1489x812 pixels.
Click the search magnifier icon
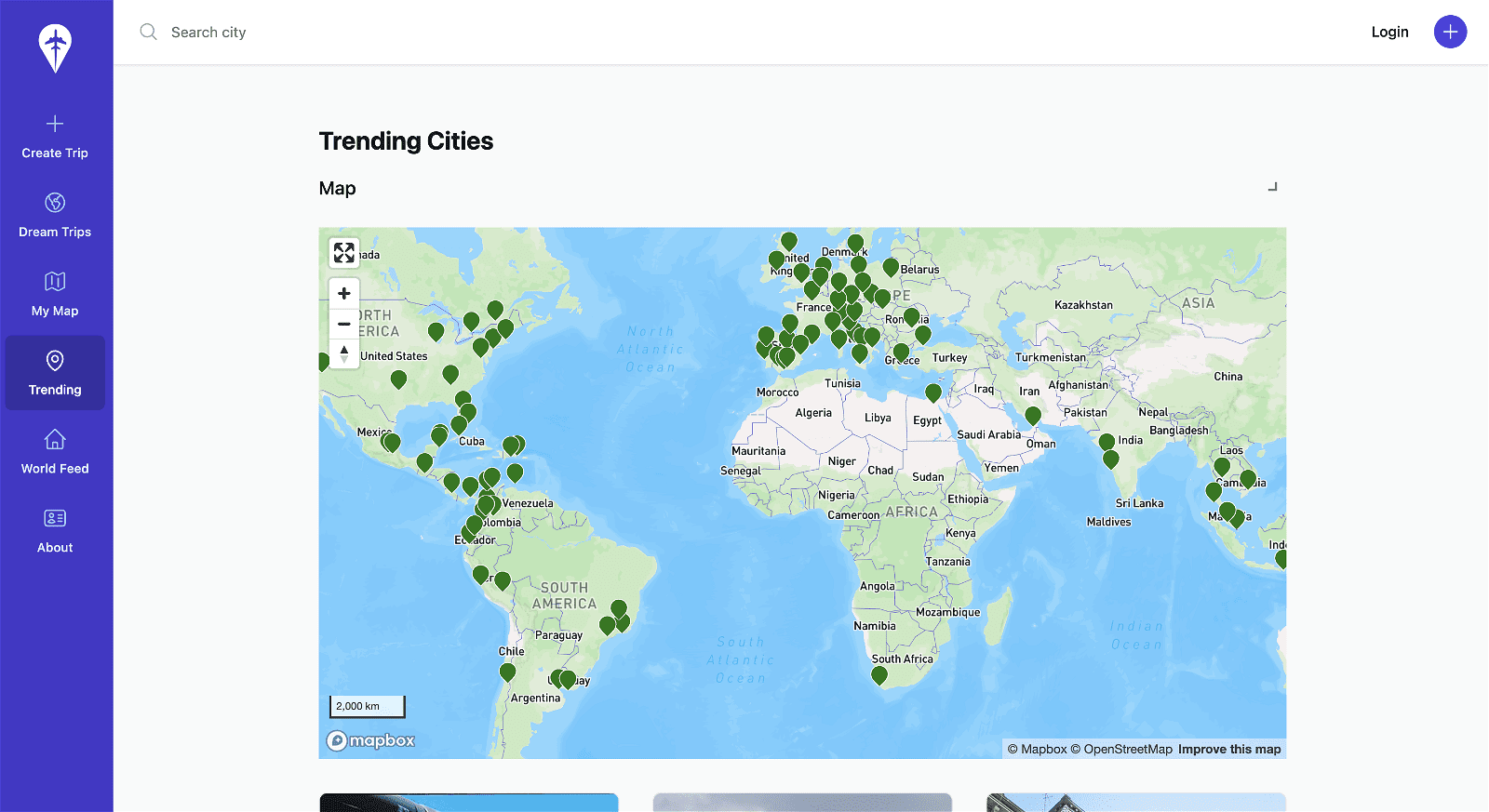tap(148, 33)
